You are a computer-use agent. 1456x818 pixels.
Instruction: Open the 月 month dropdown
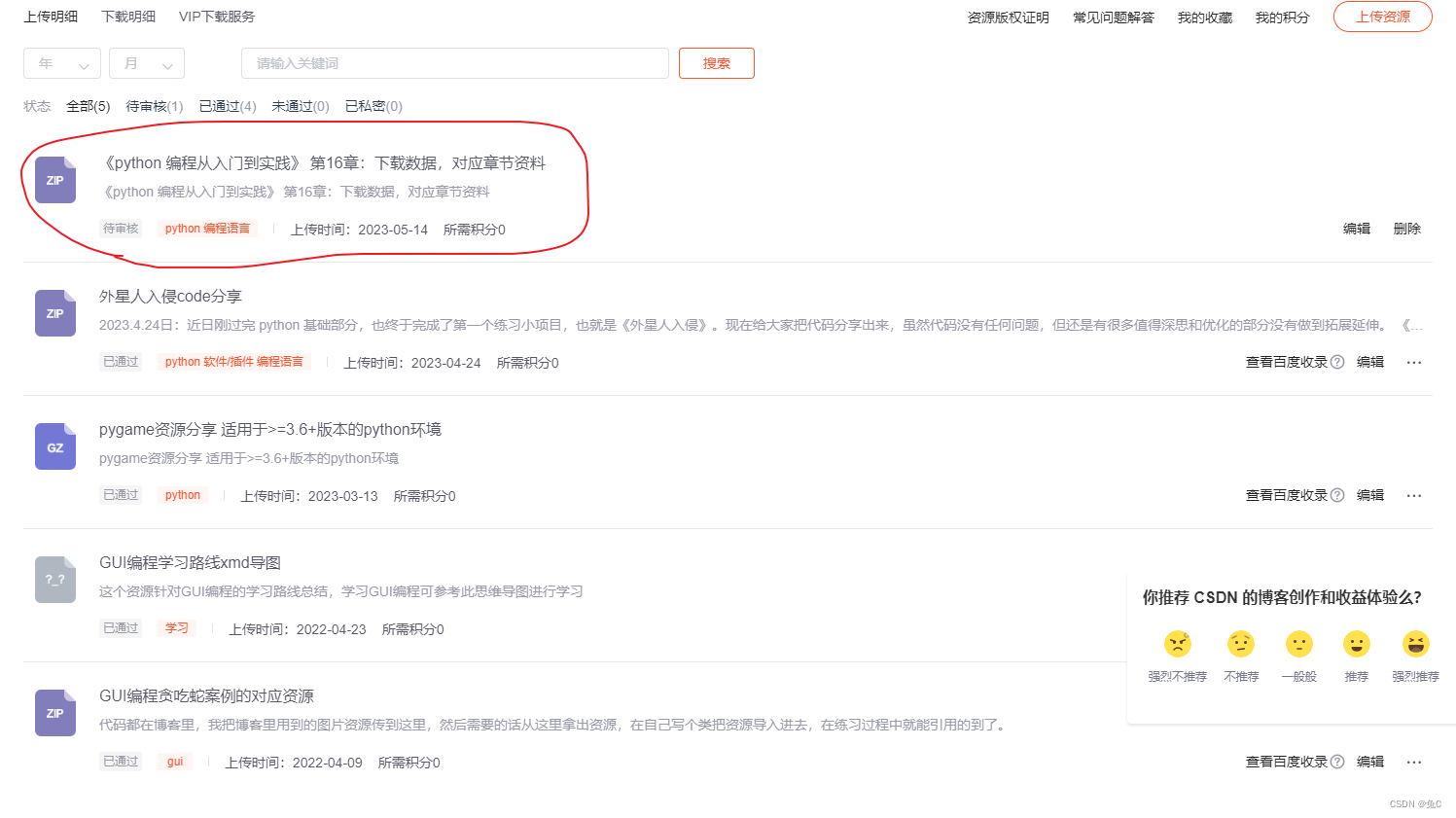[x=146, y=62]
